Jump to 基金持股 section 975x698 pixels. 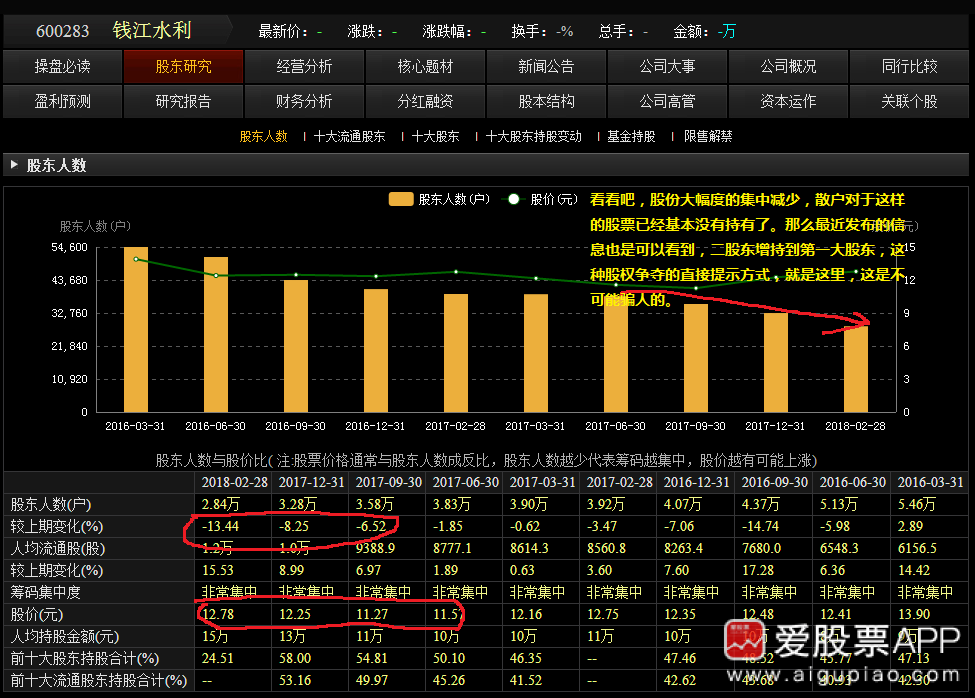(x=631, y=136)
